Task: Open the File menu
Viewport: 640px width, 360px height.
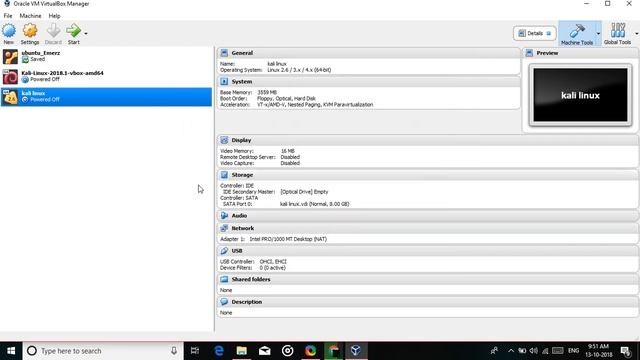Action: (8, 16)
